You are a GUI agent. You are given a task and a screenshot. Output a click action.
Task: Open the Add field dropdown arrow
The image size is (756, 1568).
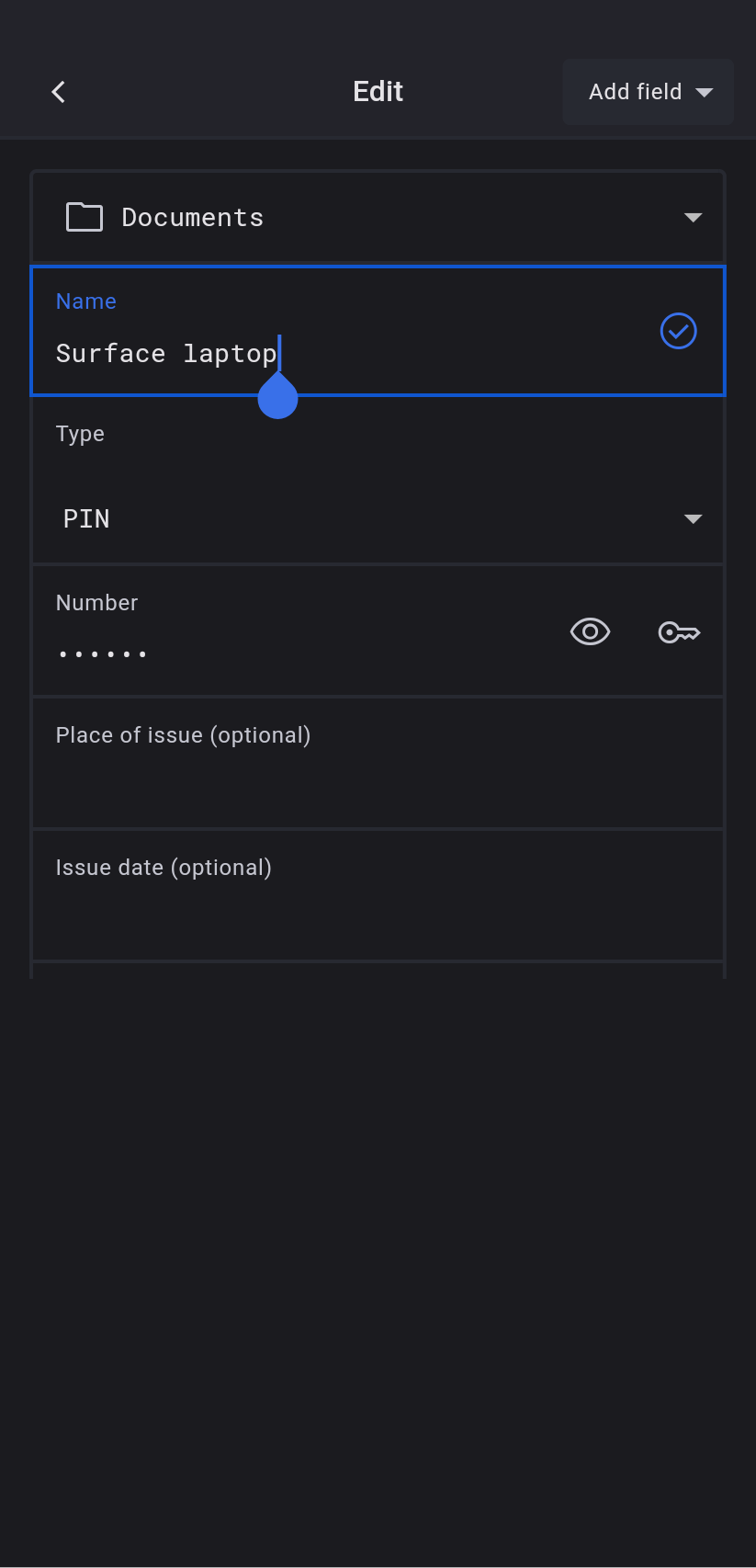[705, 92]
